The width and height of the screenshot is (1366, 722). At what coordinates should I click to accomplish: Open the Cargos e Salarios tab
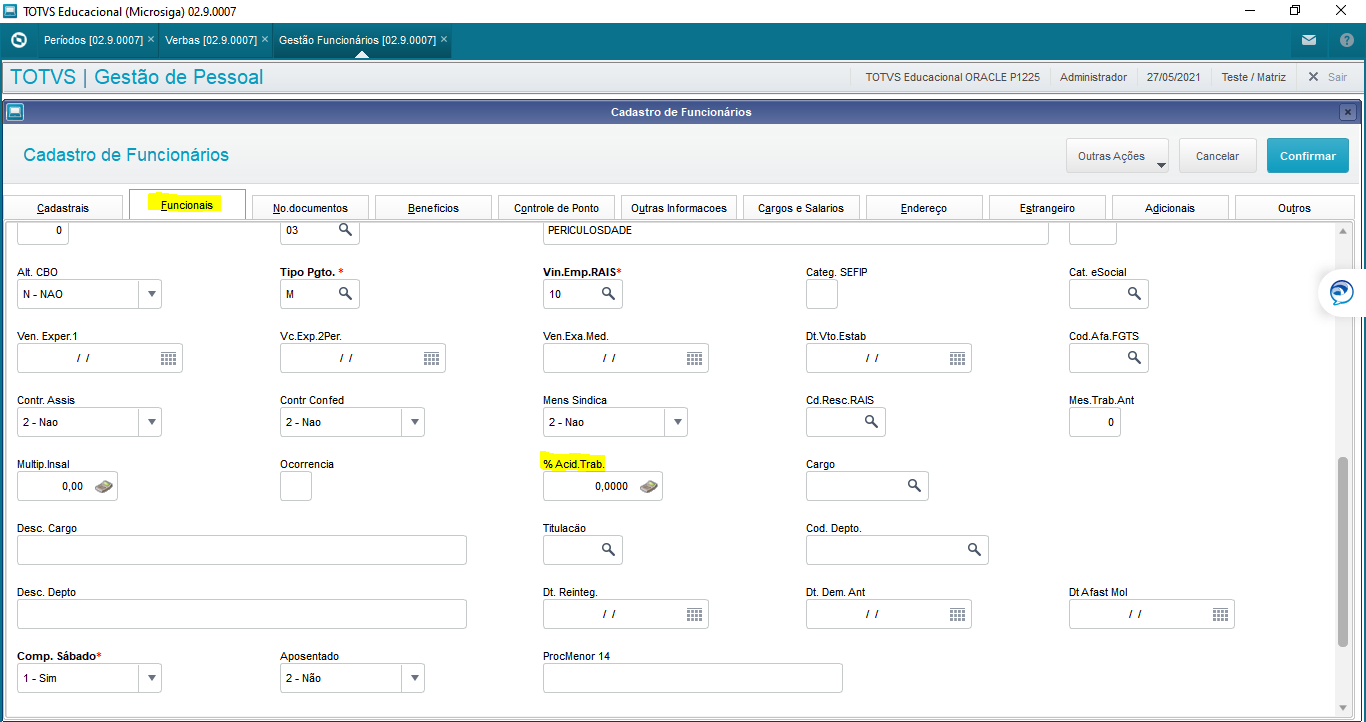801,208
